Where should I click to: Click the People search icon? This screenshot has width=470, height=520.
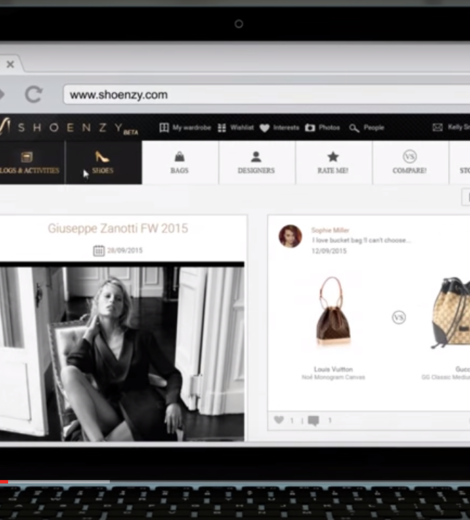click(x=354, y=128)
